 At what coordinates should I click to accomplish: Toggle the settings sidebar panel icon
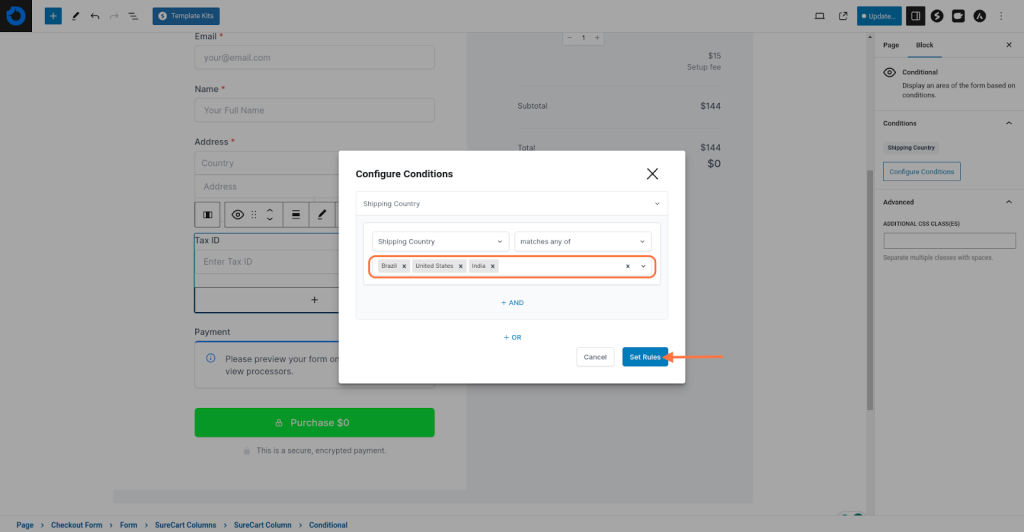pyautogui.click(x=915, y=16)
